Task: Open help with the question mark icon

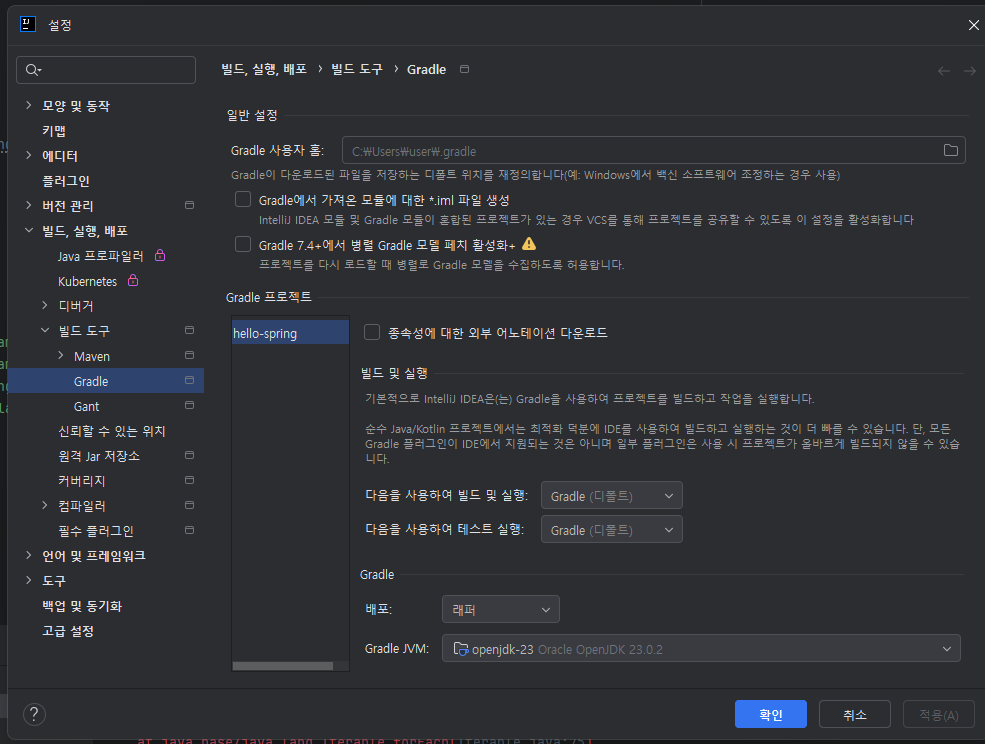Action: click(x=35, y=714)
